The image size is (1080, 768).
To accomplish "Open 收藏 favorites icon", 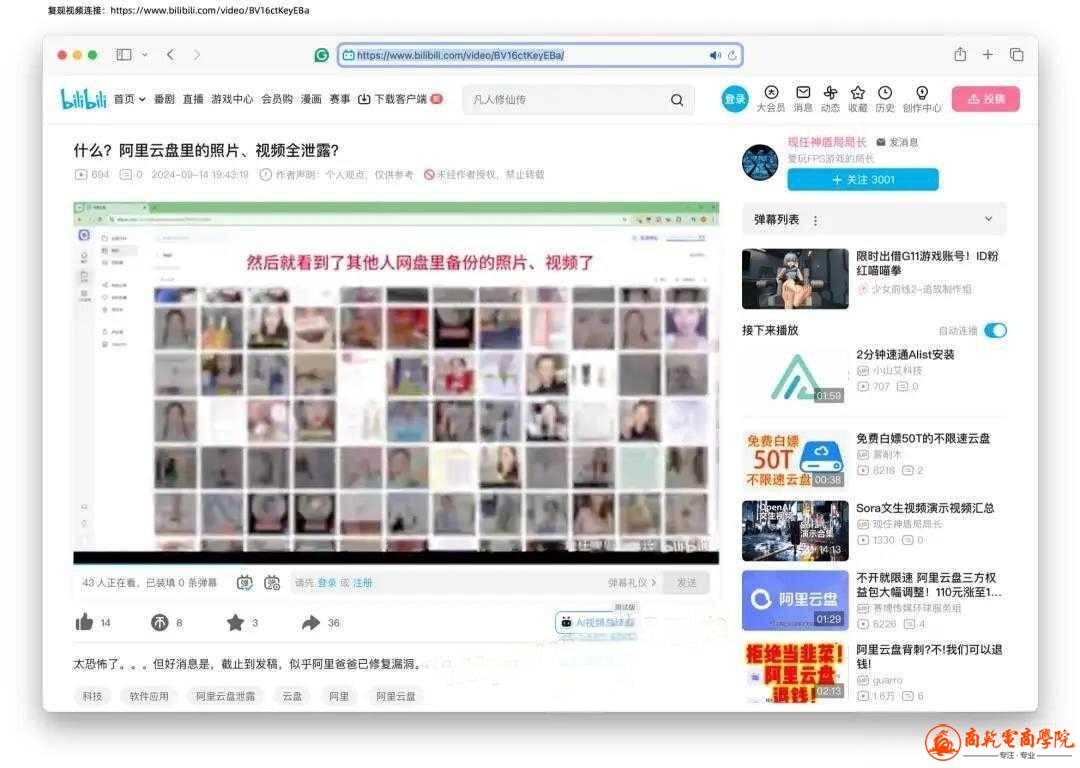I will click(x=858, y=98).
